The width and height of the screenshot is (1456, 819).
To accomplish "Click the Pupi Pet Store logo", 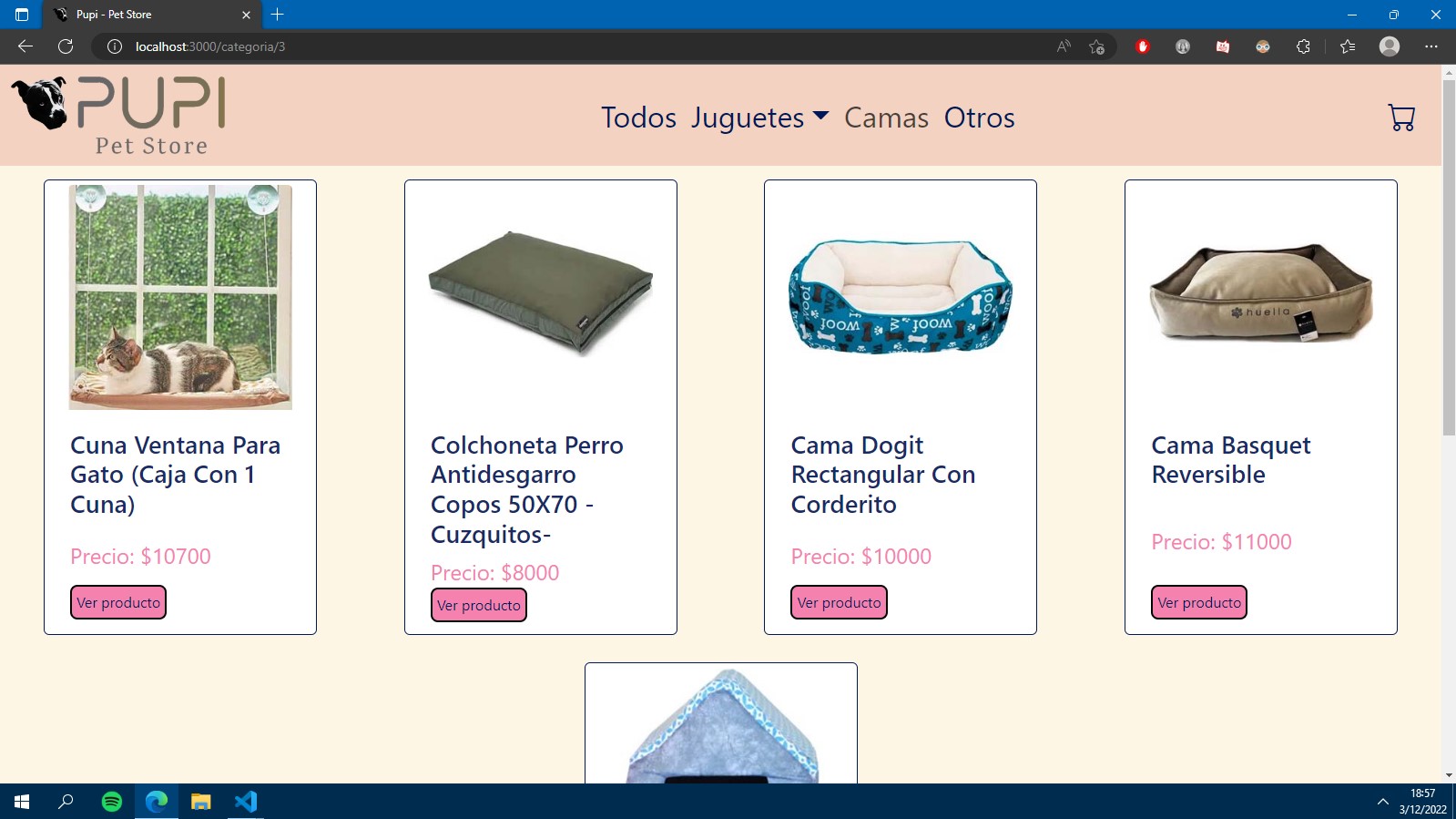I will point(118,116).
